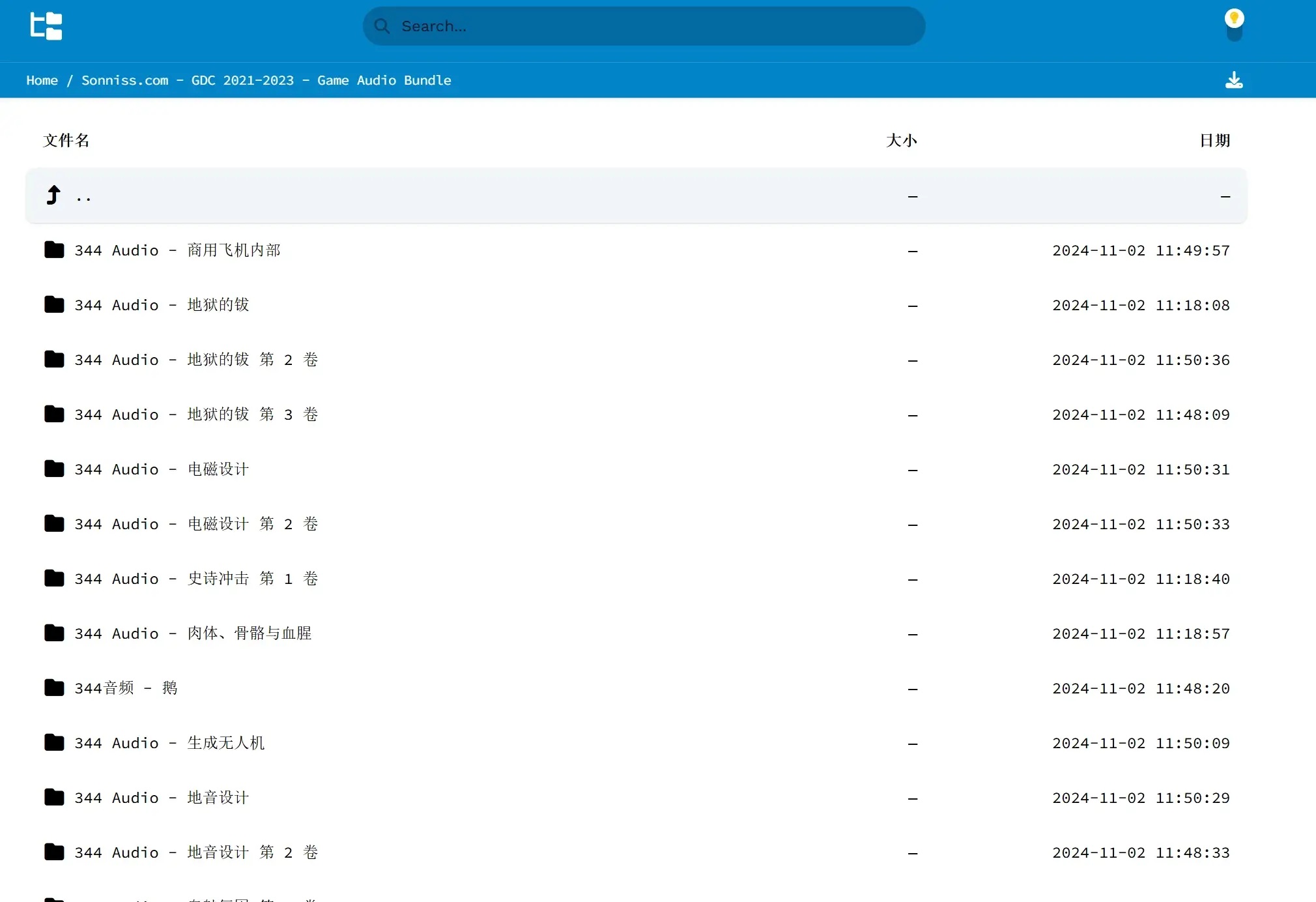
Task: Open 344 Audio - 地音设计 第 2 卷
Action: coord(195,852)
